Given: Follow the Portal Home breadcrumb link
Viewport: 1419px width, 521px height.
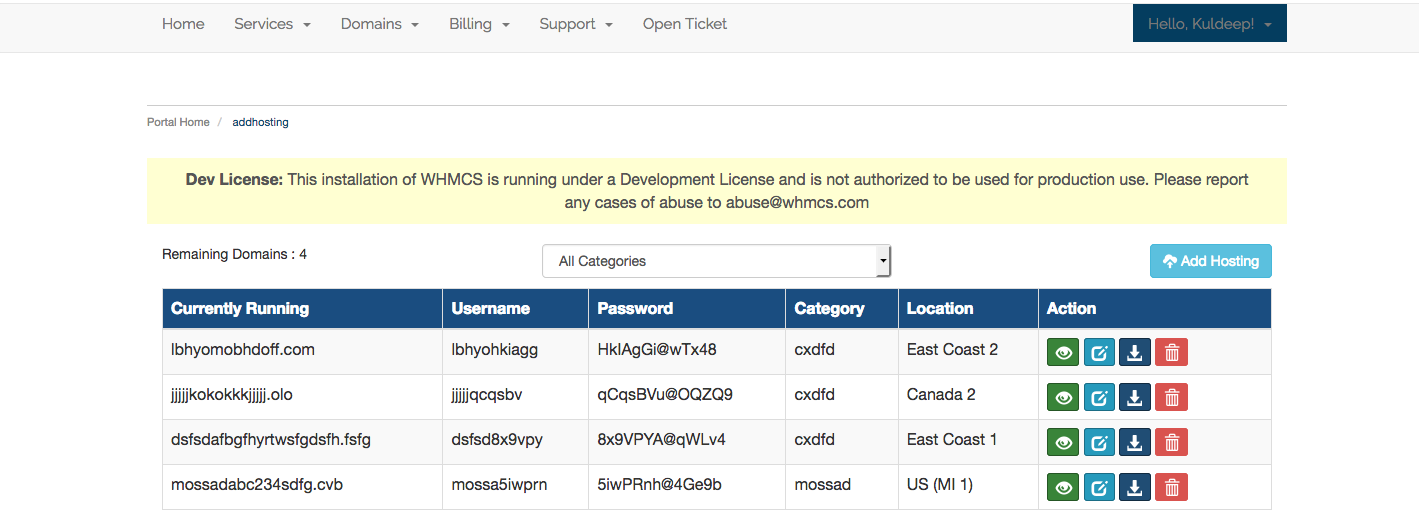Looking at the screenshot, I should click(x=178, y=122).
